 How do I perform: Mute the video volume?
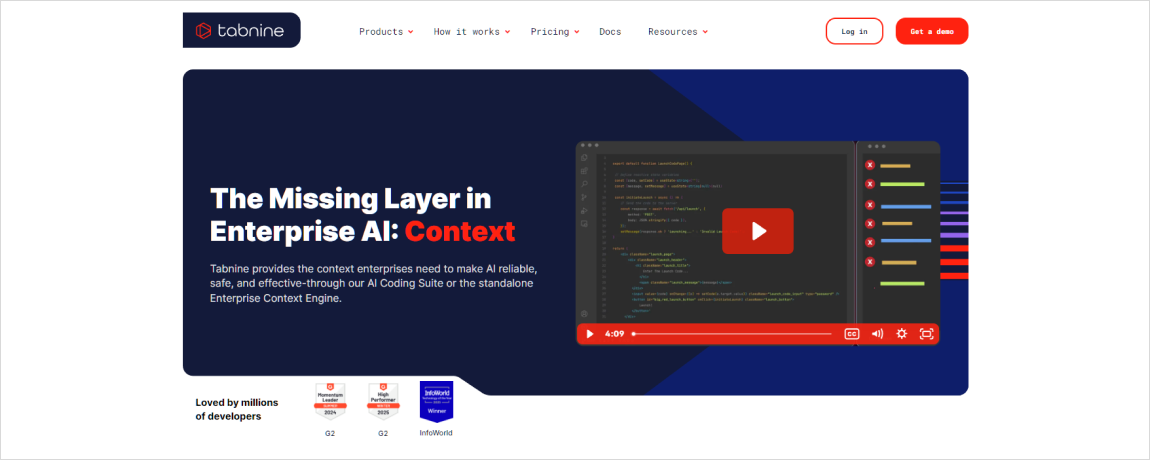coord(877,334)
